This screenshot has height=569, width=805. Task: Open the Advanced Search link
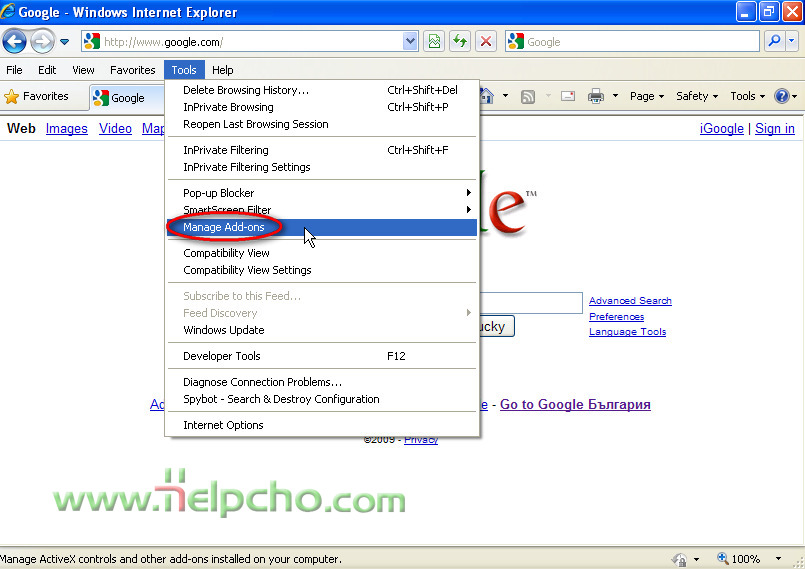[630, 300]
